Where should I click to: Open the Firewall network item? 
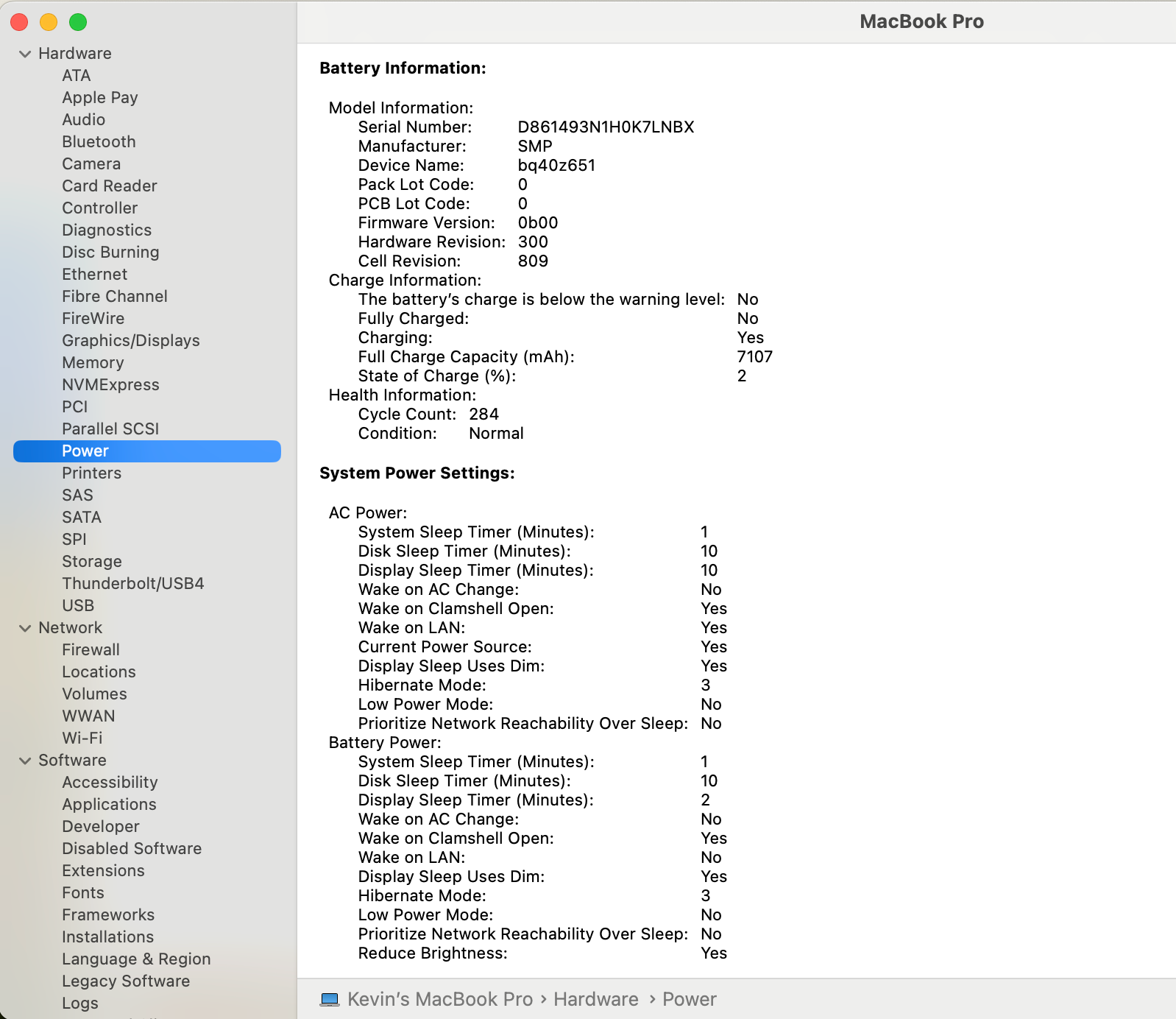[91, 649]
